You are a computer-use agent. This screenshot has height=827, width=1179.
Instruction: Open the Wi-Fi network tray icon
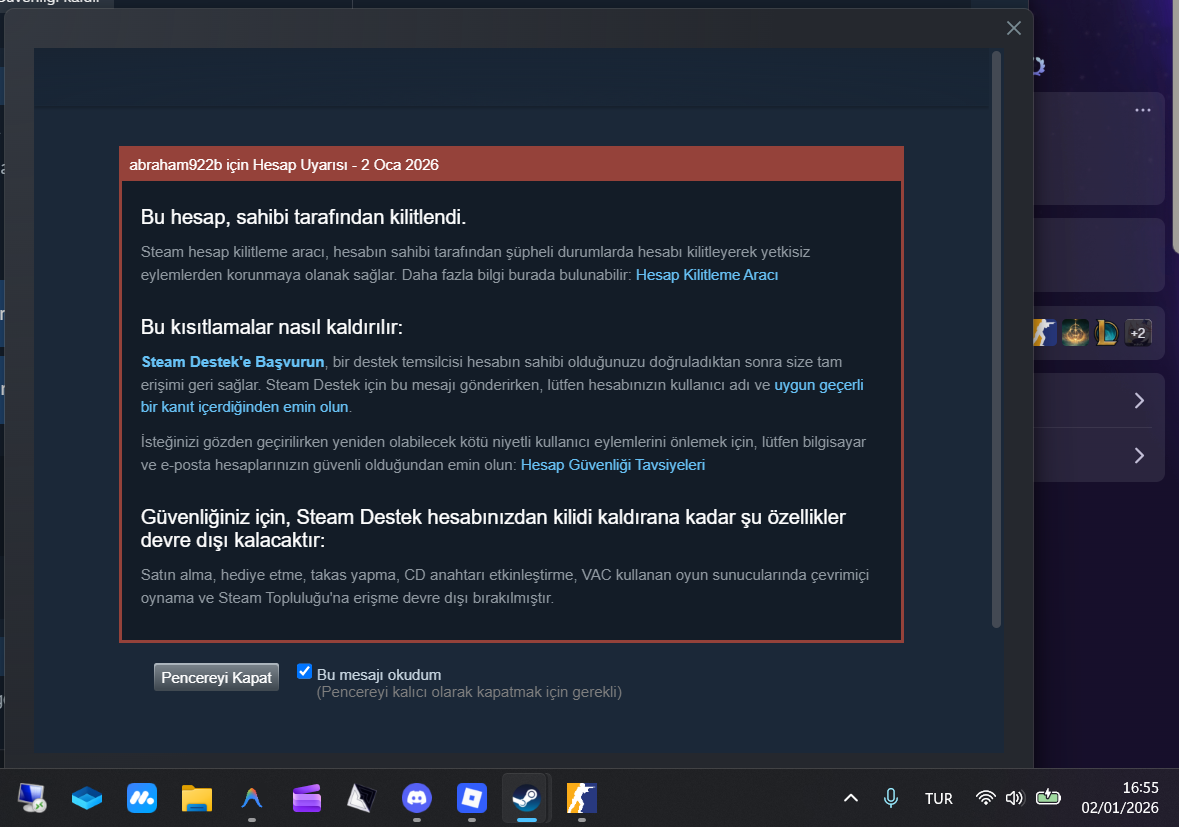985,798
